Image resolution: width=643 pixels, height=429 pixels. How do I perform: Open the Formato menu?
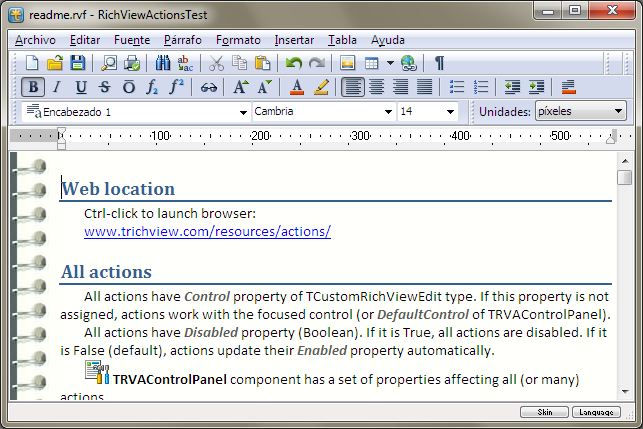tap(238, 40)
